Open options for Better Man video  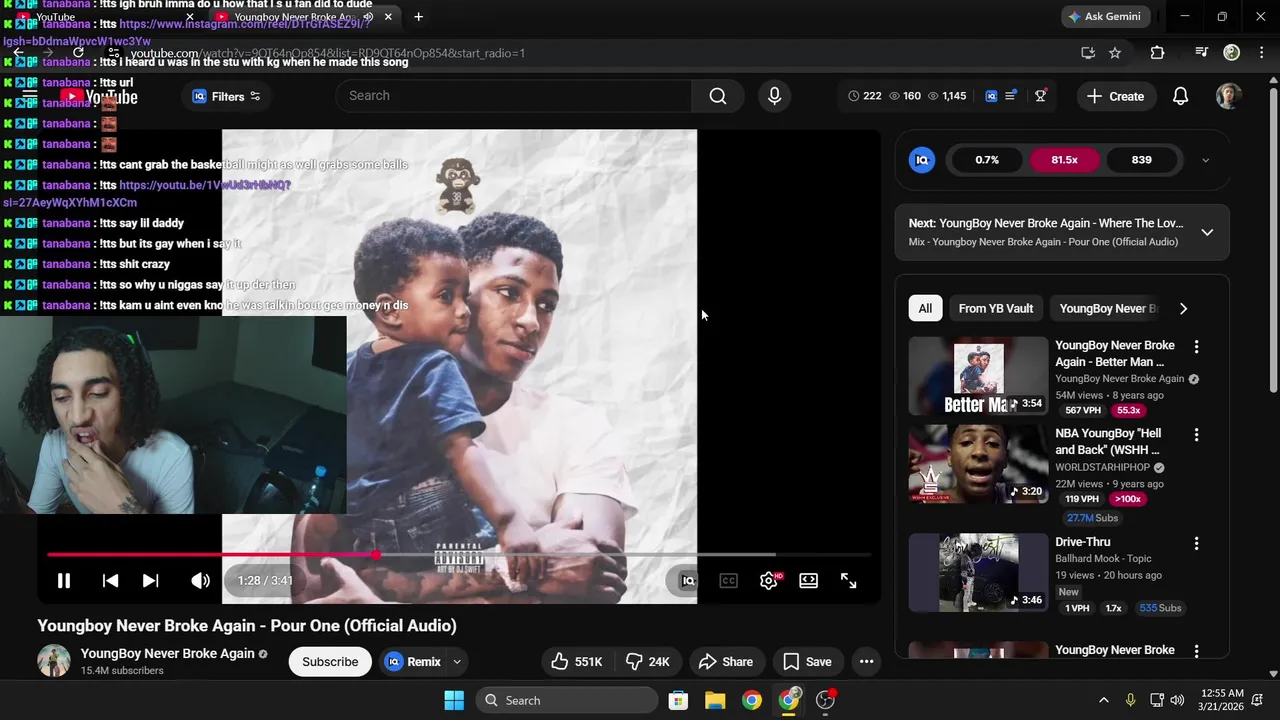pos(1196,346)
